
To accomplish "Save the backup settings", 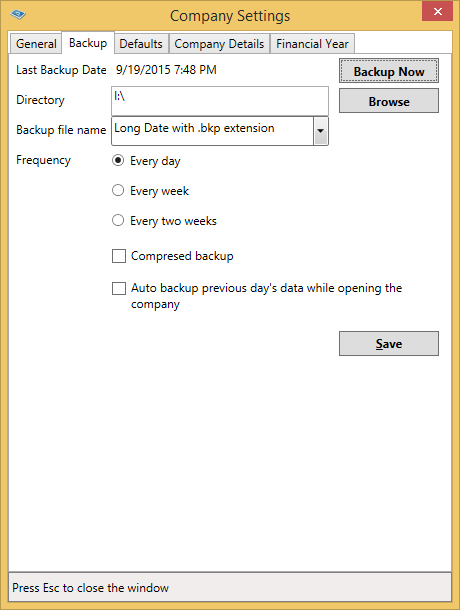I will (x=389, y=344).
